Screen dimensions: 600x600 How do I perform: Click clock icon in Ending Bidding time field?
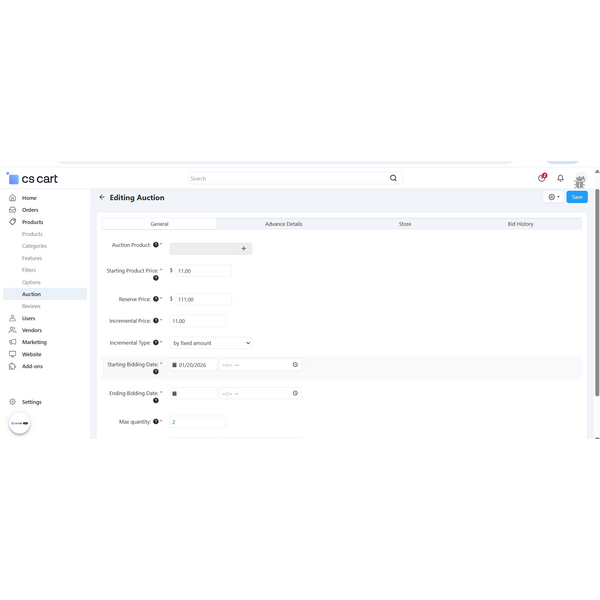(x=295, y=393)
